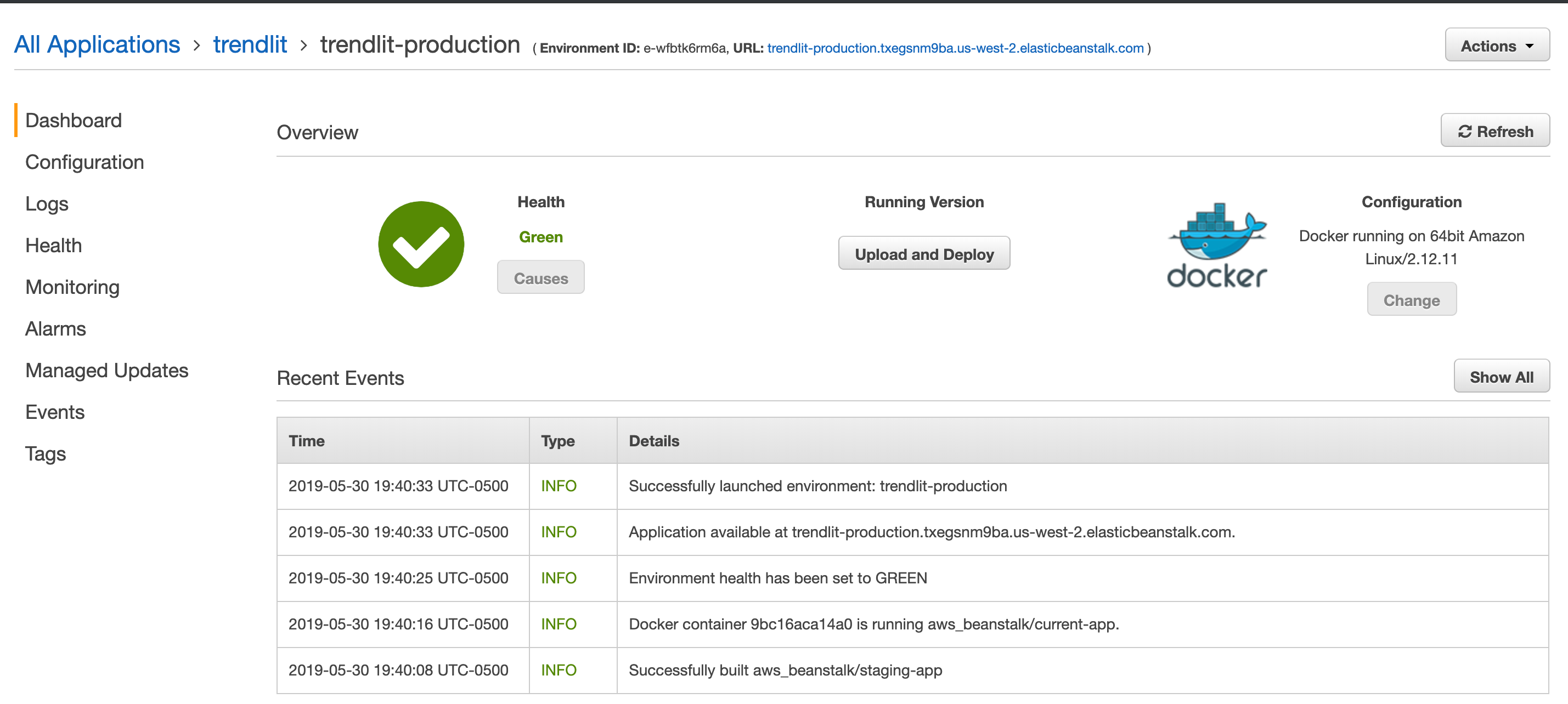Click the Change configuration button
Screen dimensions: 1568x704
[1411, 300]
